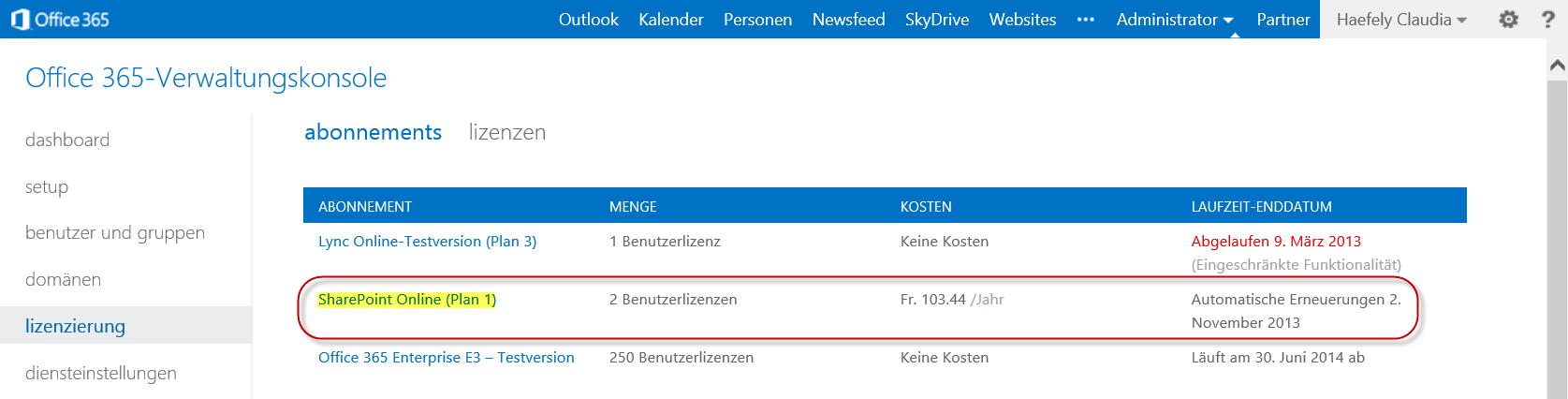Open SkyDrive in the navigation bar

[937, 19]
